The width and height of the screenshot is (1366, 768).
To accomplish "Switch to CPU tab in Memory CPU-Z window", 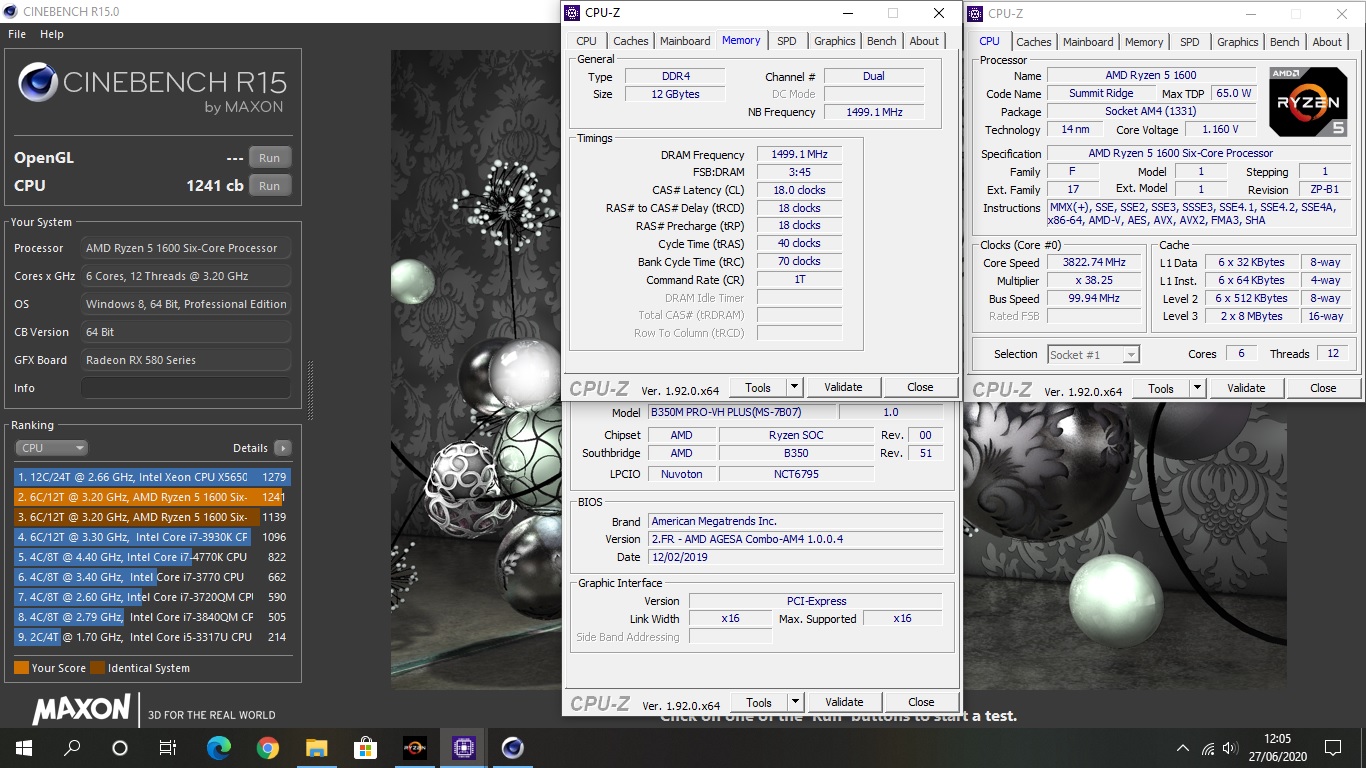I will click(586, 41).
